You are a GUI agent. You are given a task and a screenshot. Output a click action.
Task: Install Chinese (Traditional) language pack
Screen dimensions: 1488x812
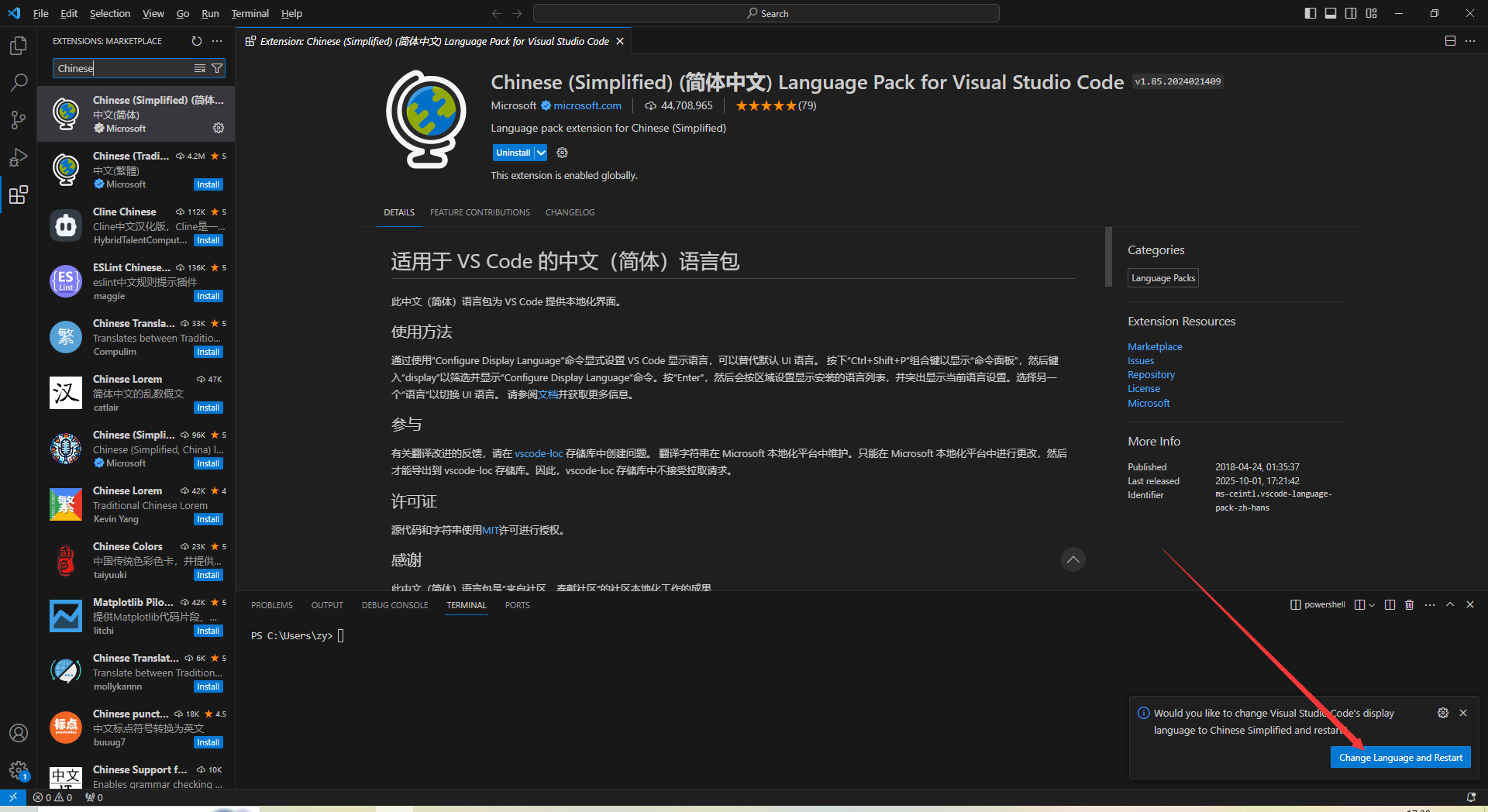(208, 184)
